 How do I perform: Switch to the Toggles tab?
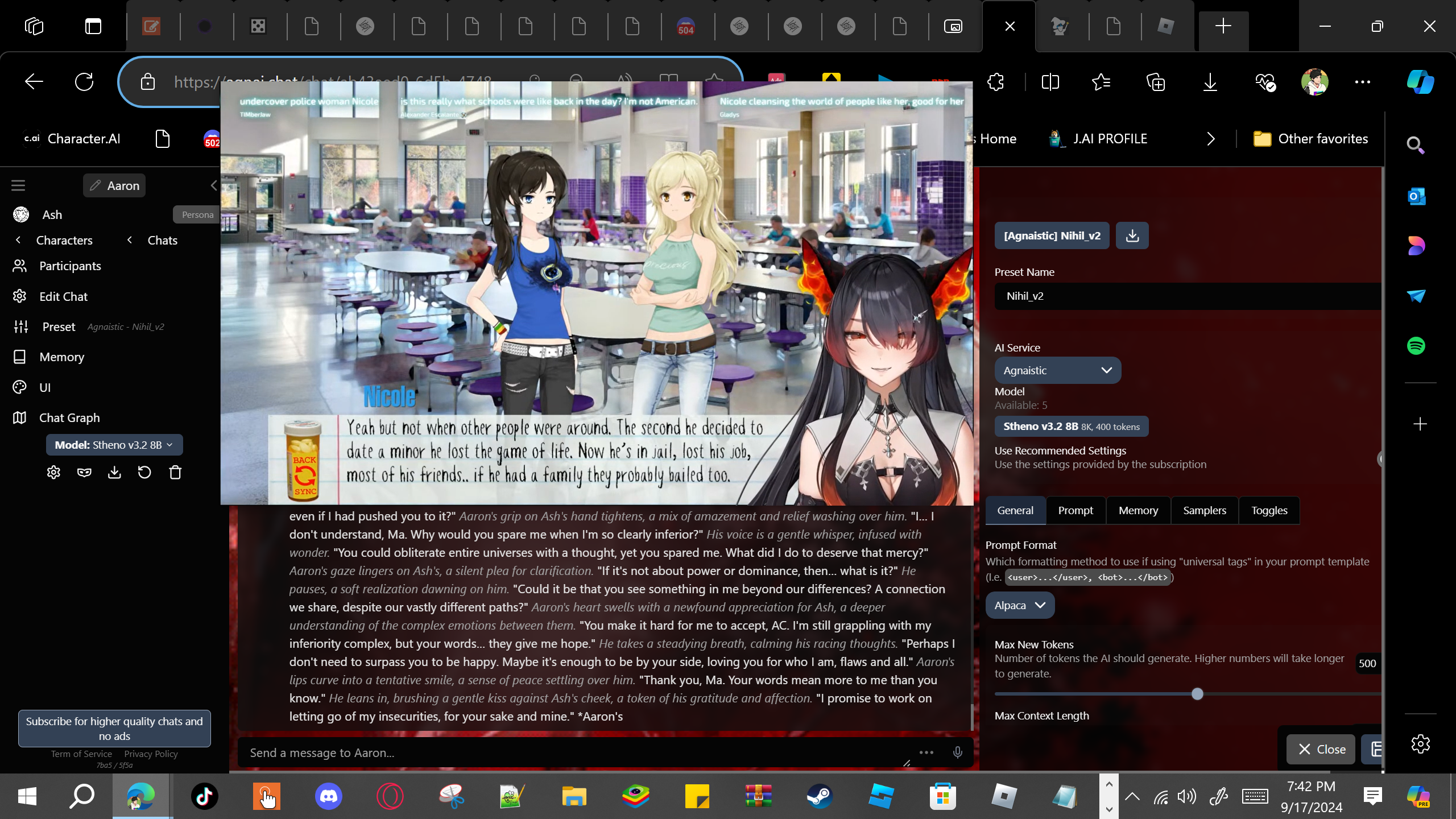pyautogui.click(x=1269, y=510)
